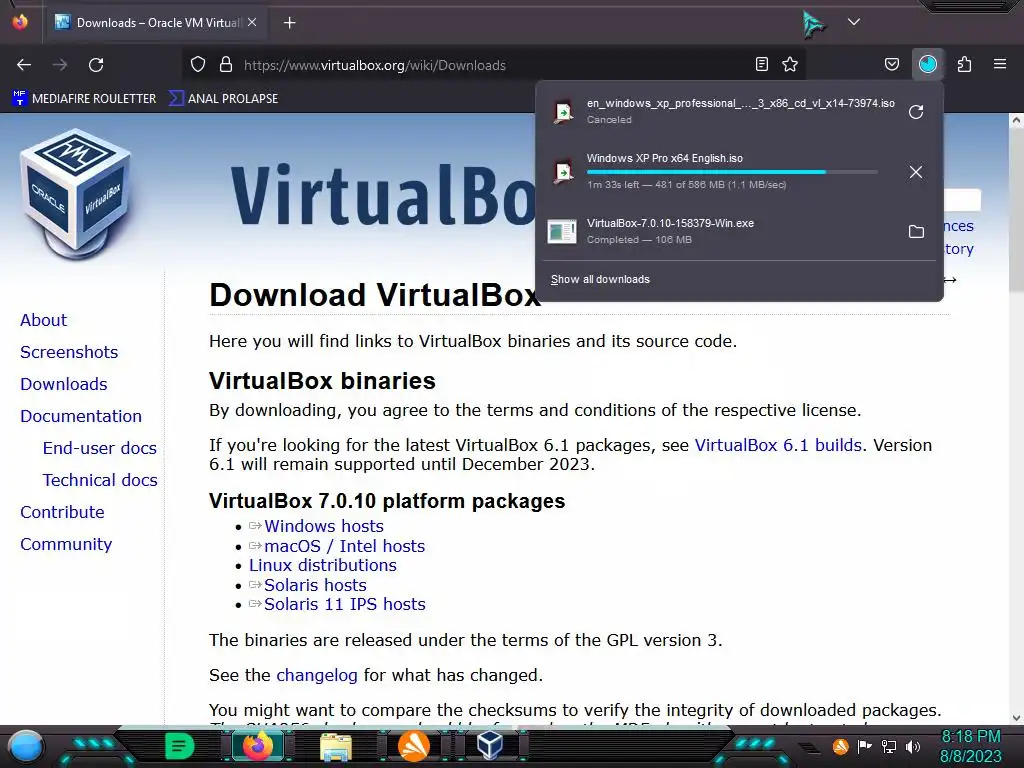Click the scrollbar up arrow
Viewport: 1024px width, 768px height.
pyautogui.click(x=1016, y=120)
